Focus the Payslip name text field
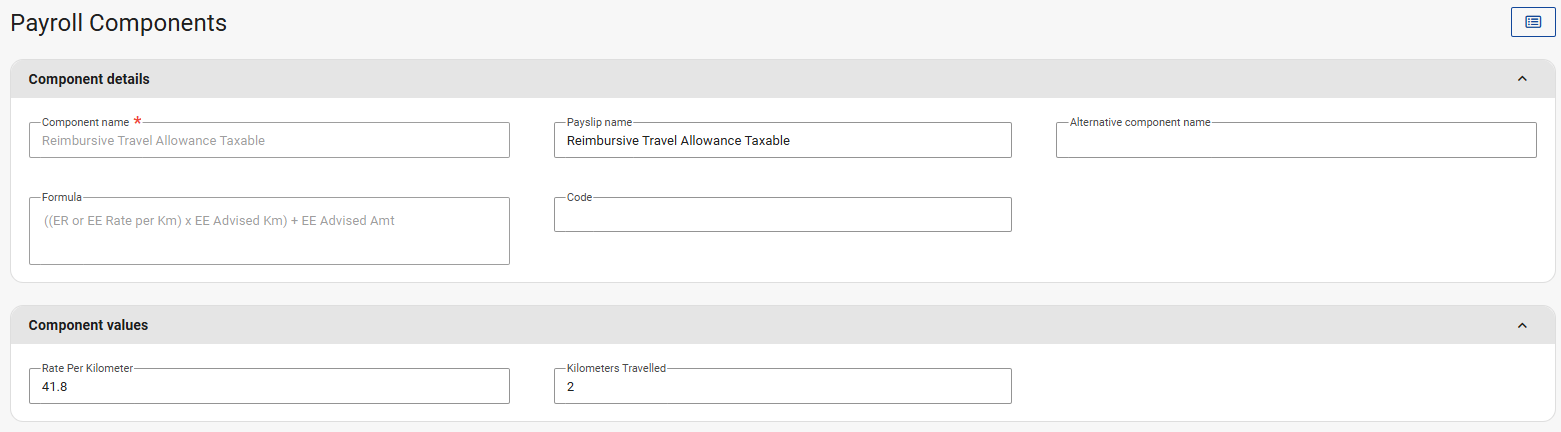The height and width of the screenshot is (432, 1561). [782, 141]
